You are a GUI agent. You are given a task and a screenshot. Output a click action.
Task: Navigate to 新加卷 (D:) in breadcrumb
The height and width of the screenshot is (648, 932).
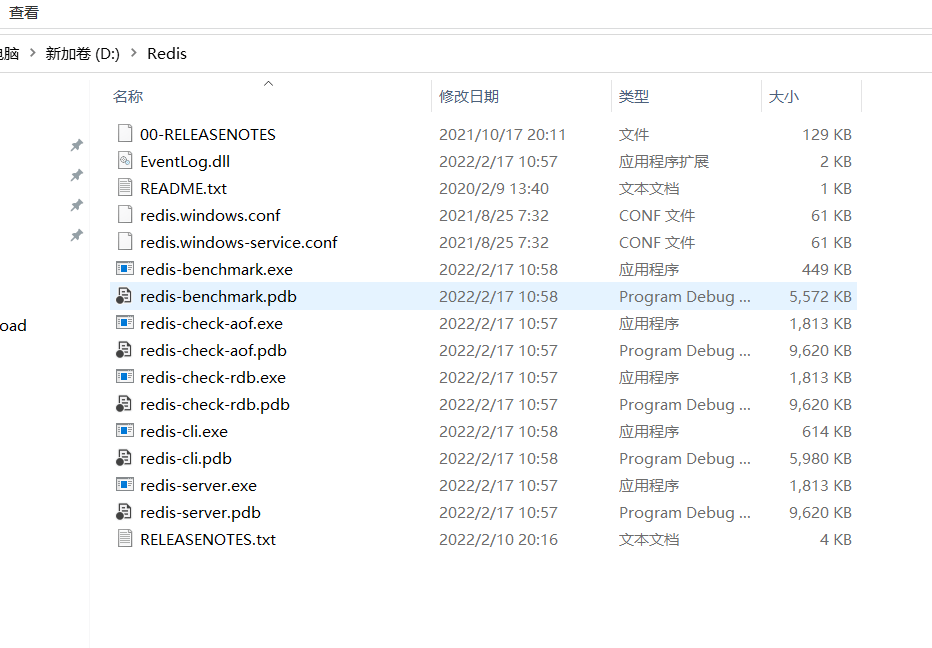click(x=83, y=54)
